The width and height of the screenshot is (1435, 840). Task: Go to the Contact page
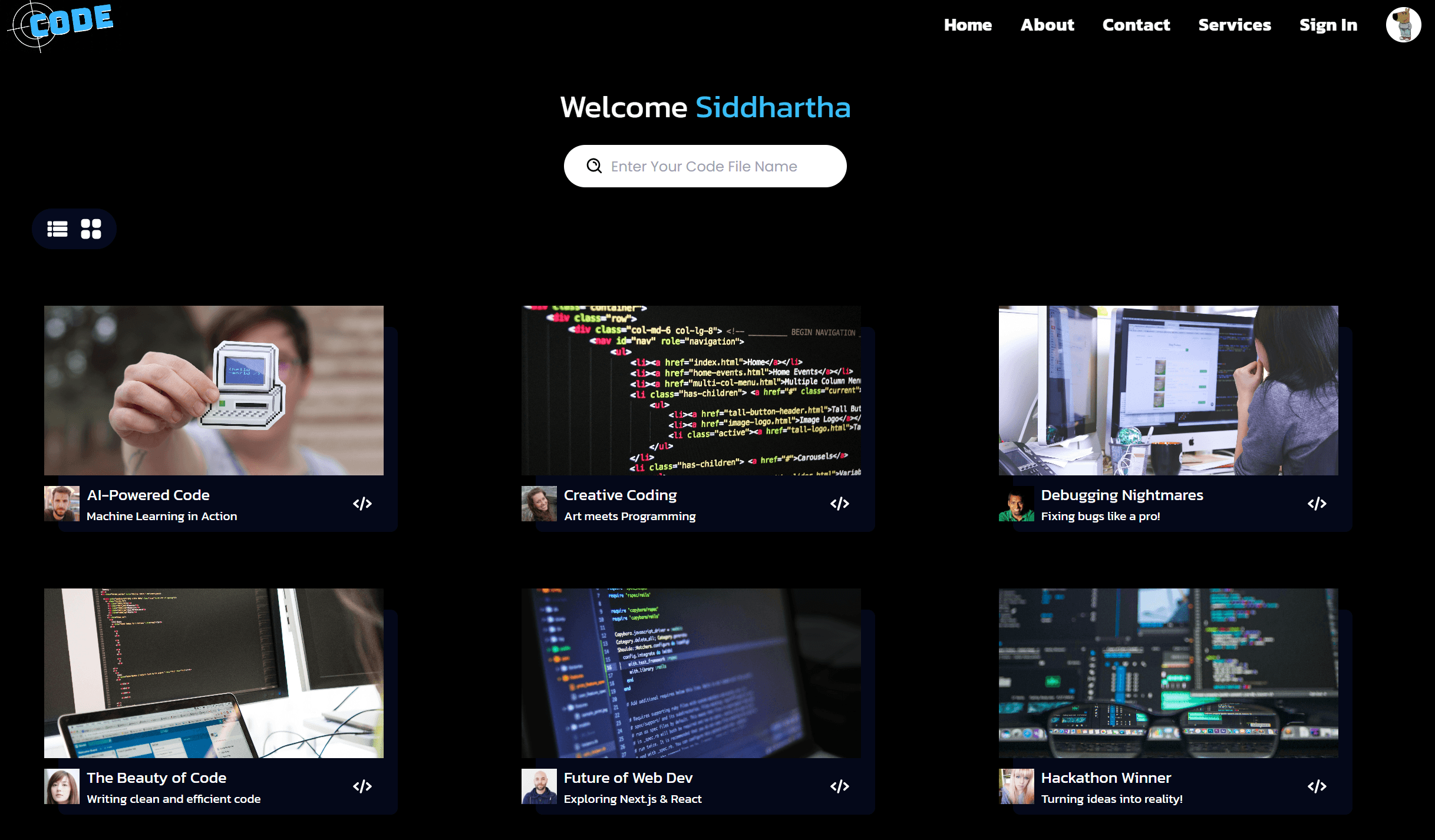click(x=1137, y=25)
